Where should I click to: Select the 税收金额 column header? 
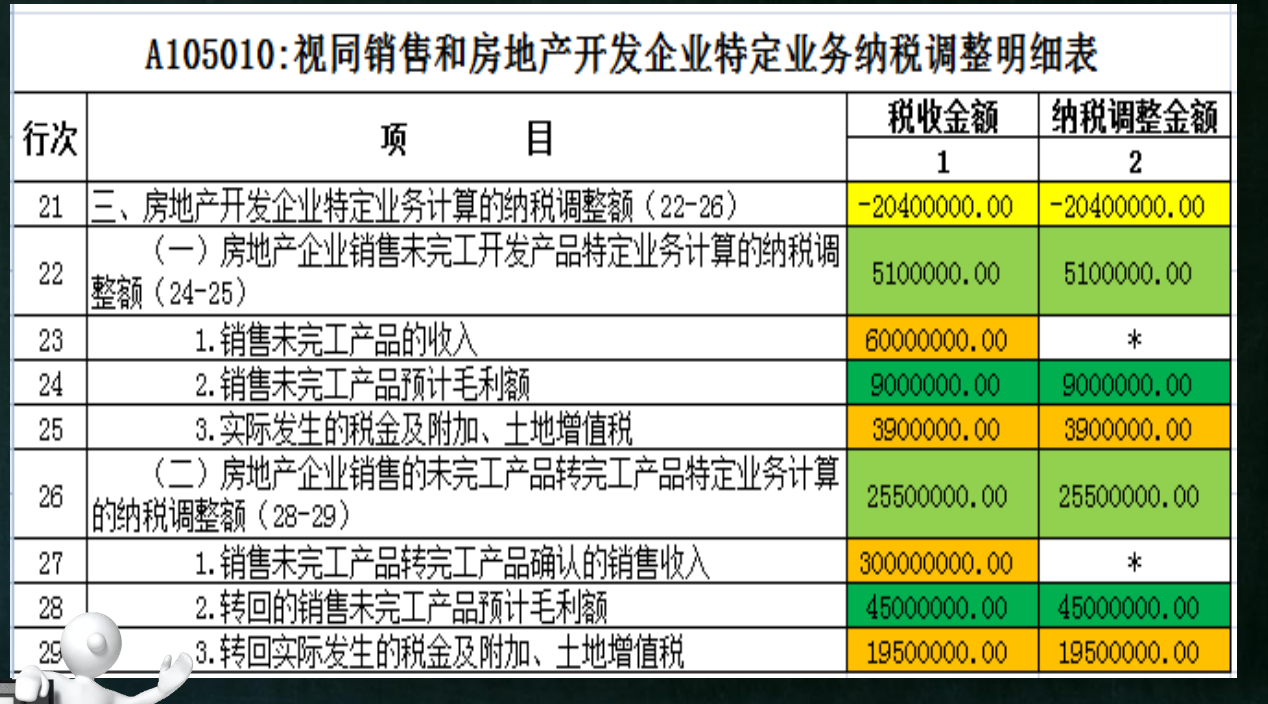(942, 118)
